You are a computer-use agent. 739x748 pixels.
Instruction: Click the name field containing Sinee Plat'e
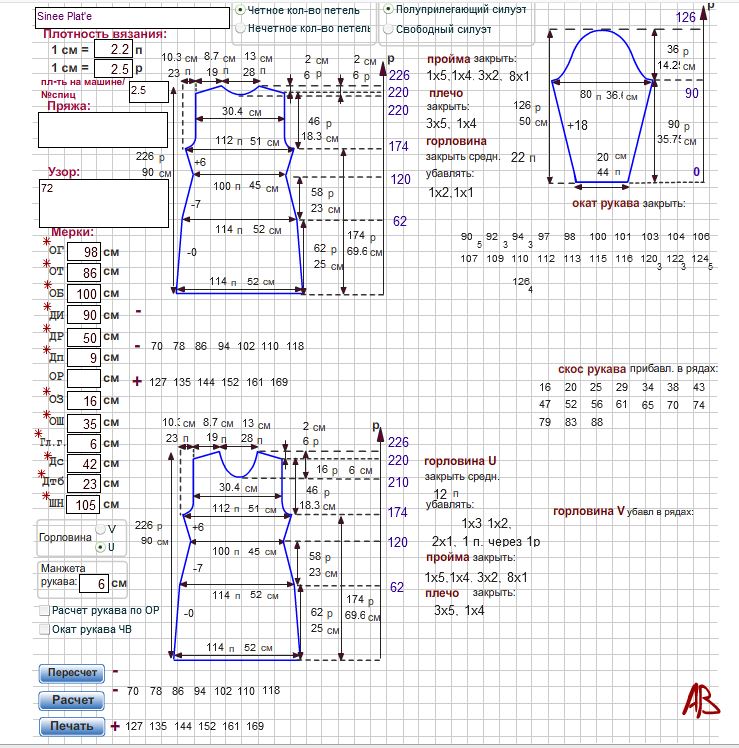coord(118,18)
